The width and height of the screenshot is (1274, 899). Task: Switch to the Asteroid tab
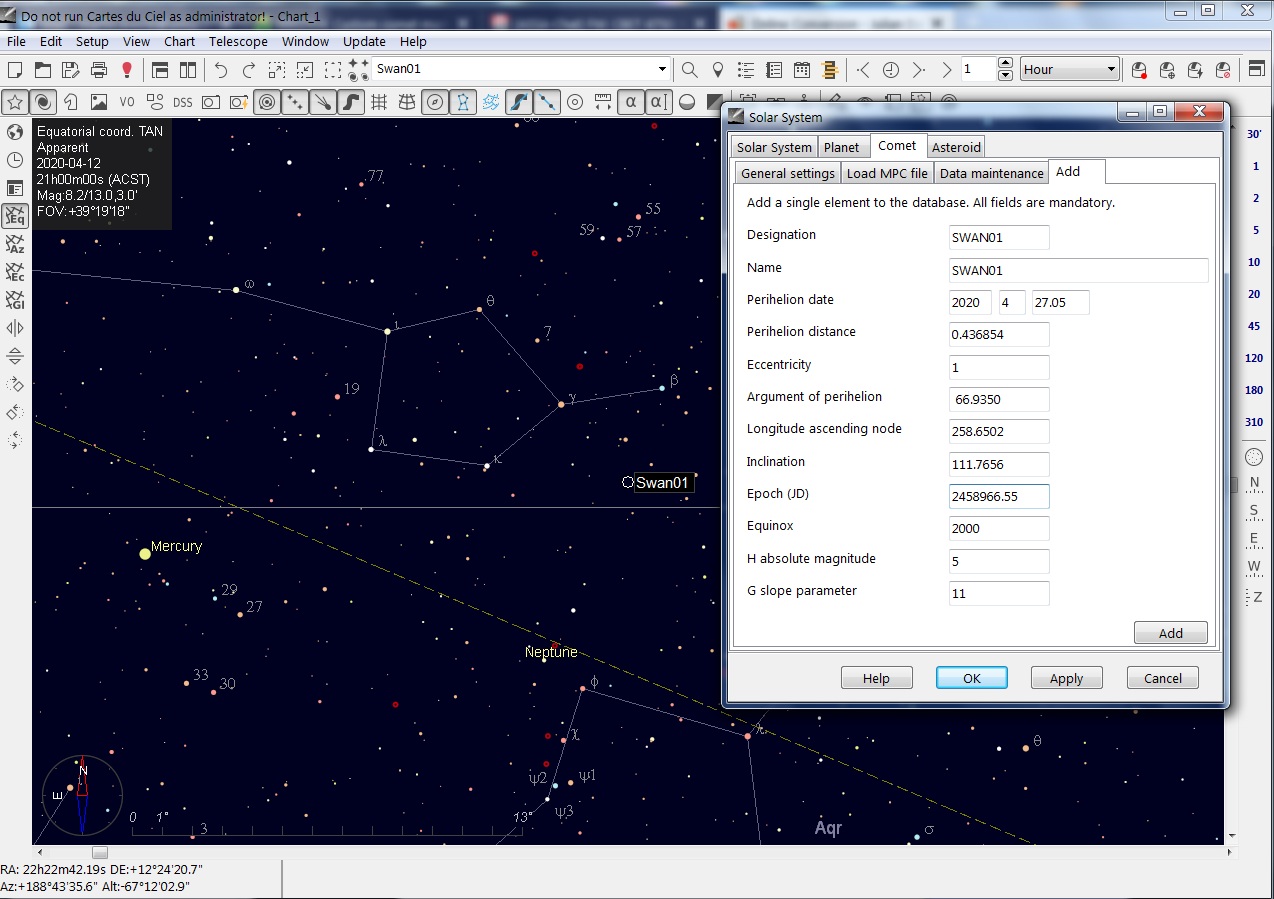956,147
